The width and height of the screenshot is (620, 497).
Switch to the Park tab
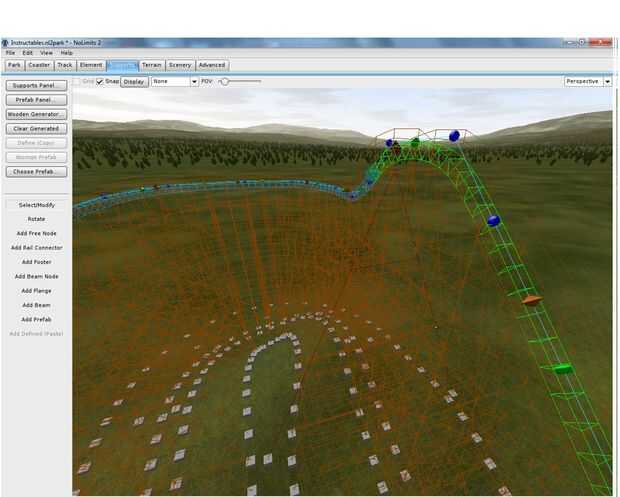coord(15,65)
